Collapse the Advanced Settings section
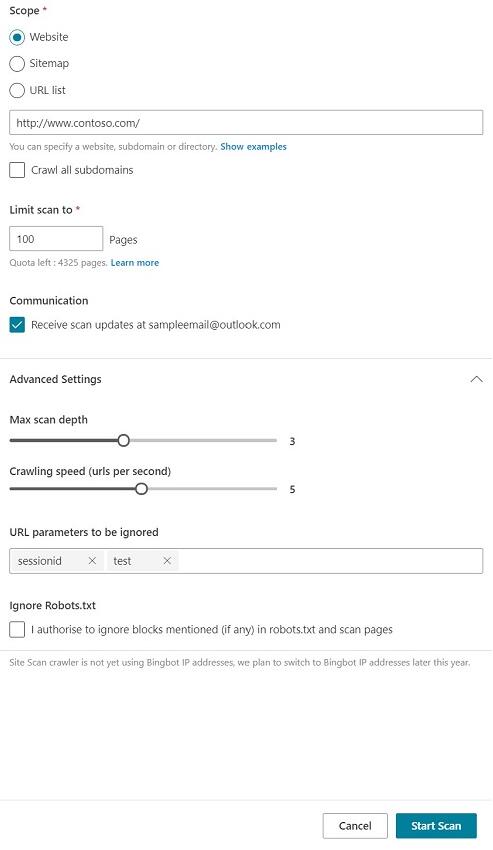 pos(476,379)
